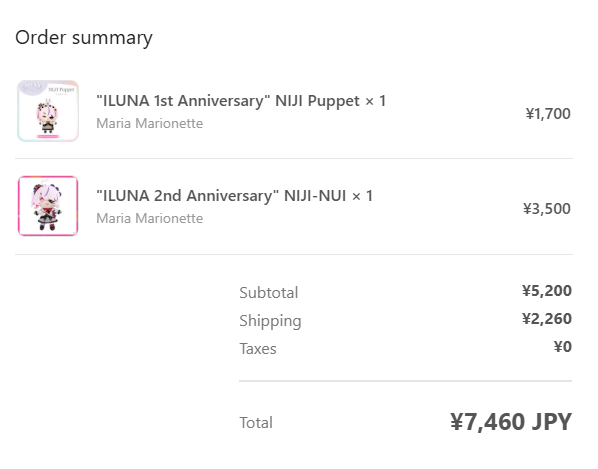Click the × 1 quantity of NIJI Puppet
The height and width of the screenshot is (469, 598).
point(376,101)
